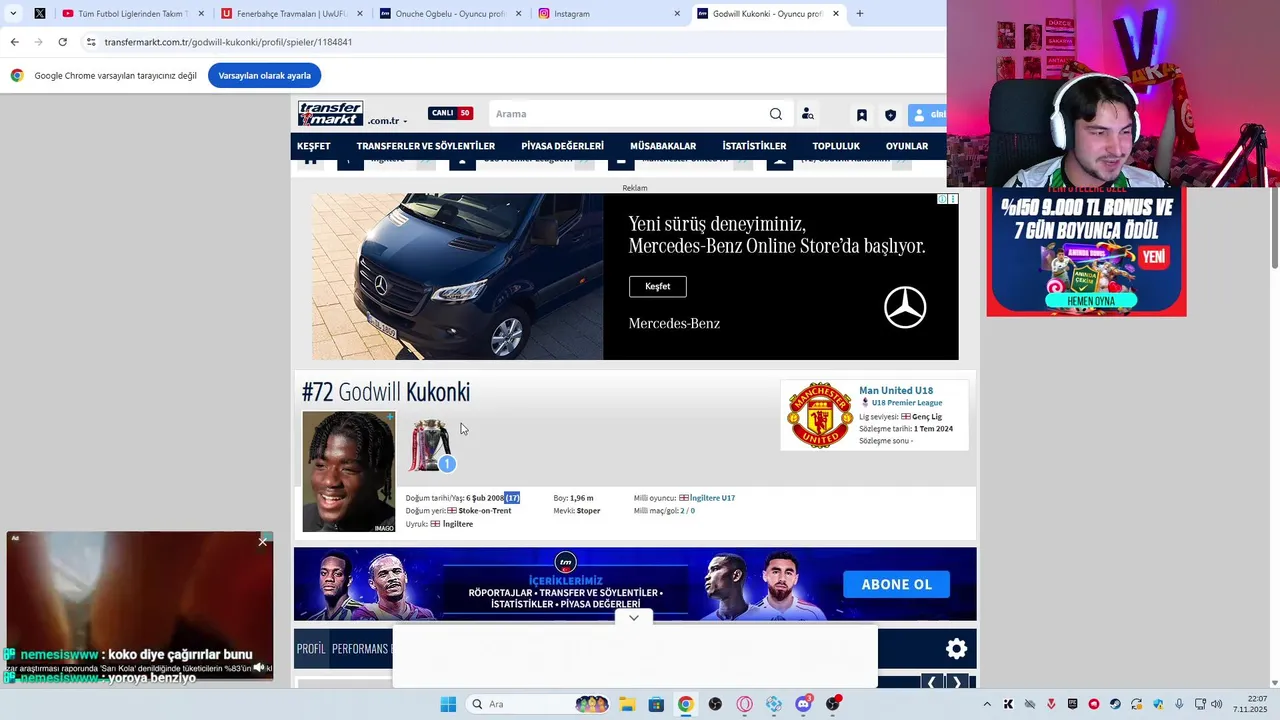Viewport: 1280px width, 720px height.
Task: Click the Transfermarkt logo
Action: pos(330,113)
